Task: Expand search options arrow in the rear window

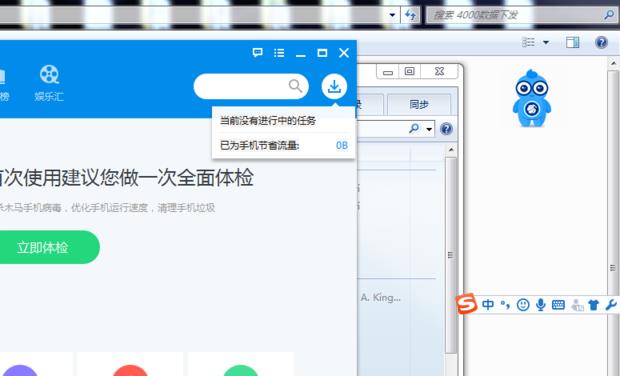Action: pos(429,129)
